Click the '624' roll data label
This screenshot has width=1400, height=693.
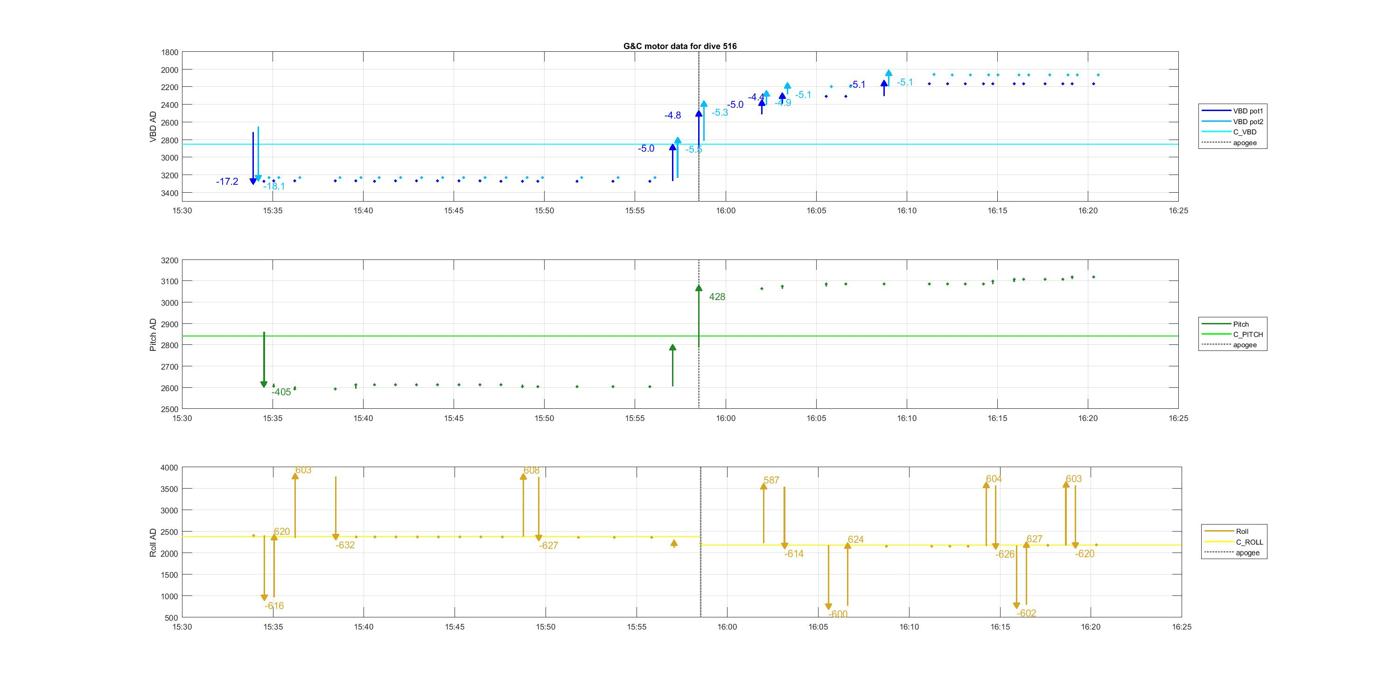pyautogui.click(x=856, y=540)
